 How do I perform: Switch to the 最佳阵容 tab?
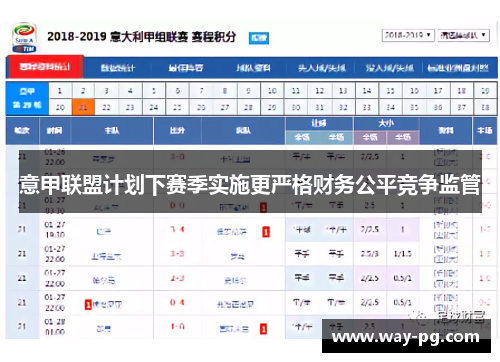186,68
